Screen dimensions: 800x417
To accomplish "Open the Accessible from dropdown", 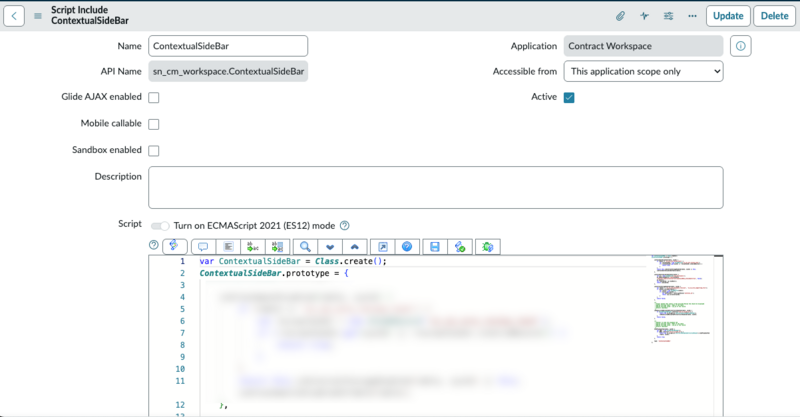I will point(643,71).
